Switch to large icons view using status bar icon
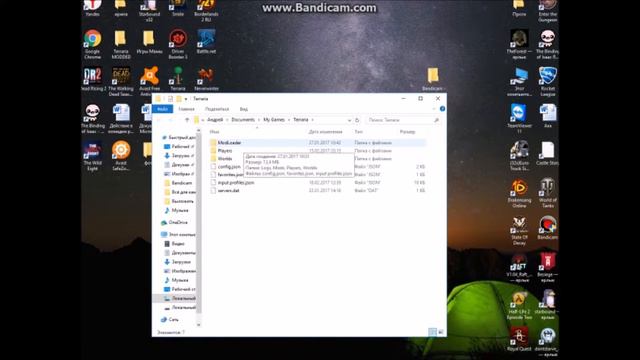 pyautogui.click(x=441, y=332)
